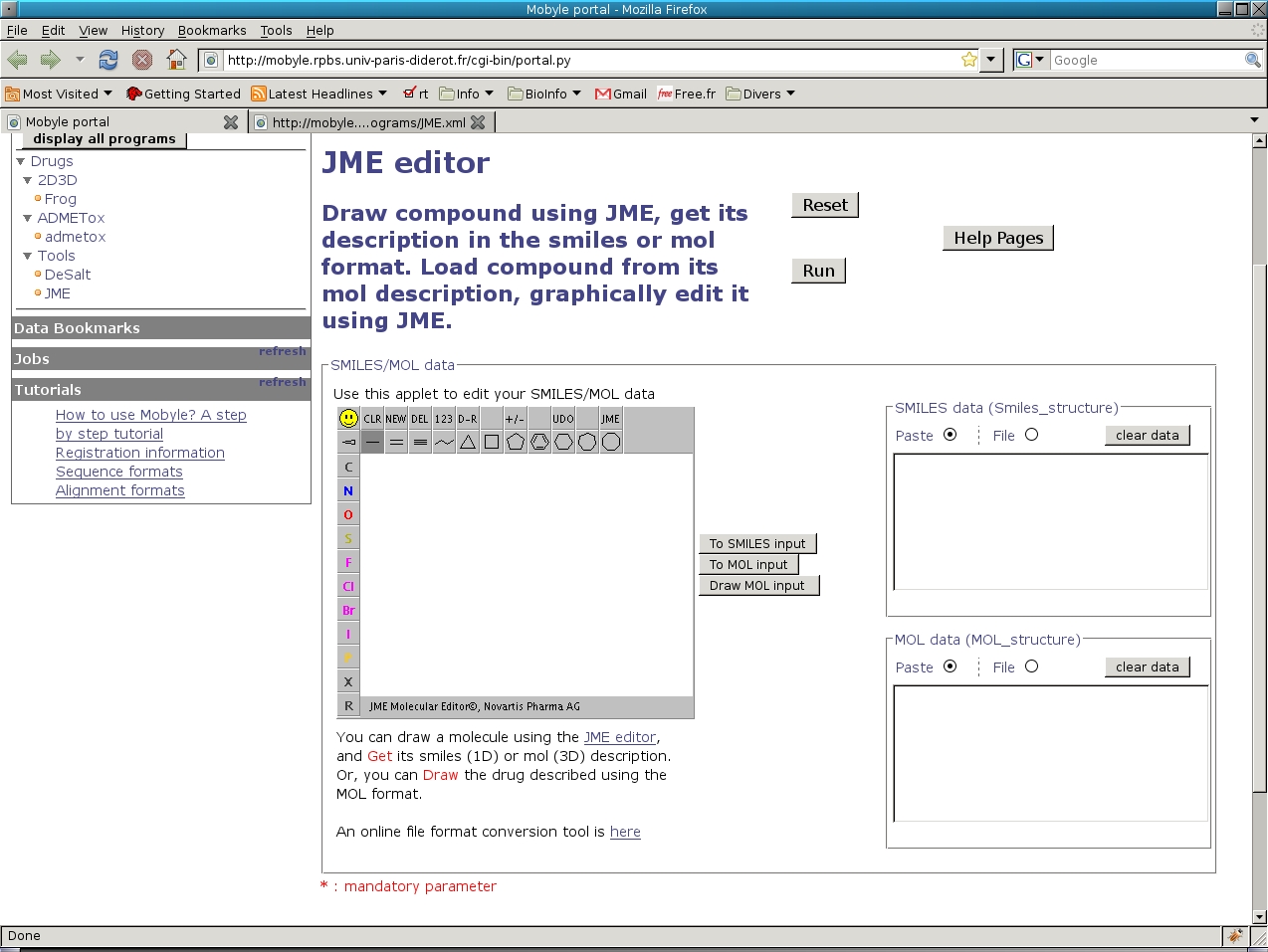Open the Registration information link
Image resolution: width=1268 pixels, height=952 pixels.
pos(139,453)
